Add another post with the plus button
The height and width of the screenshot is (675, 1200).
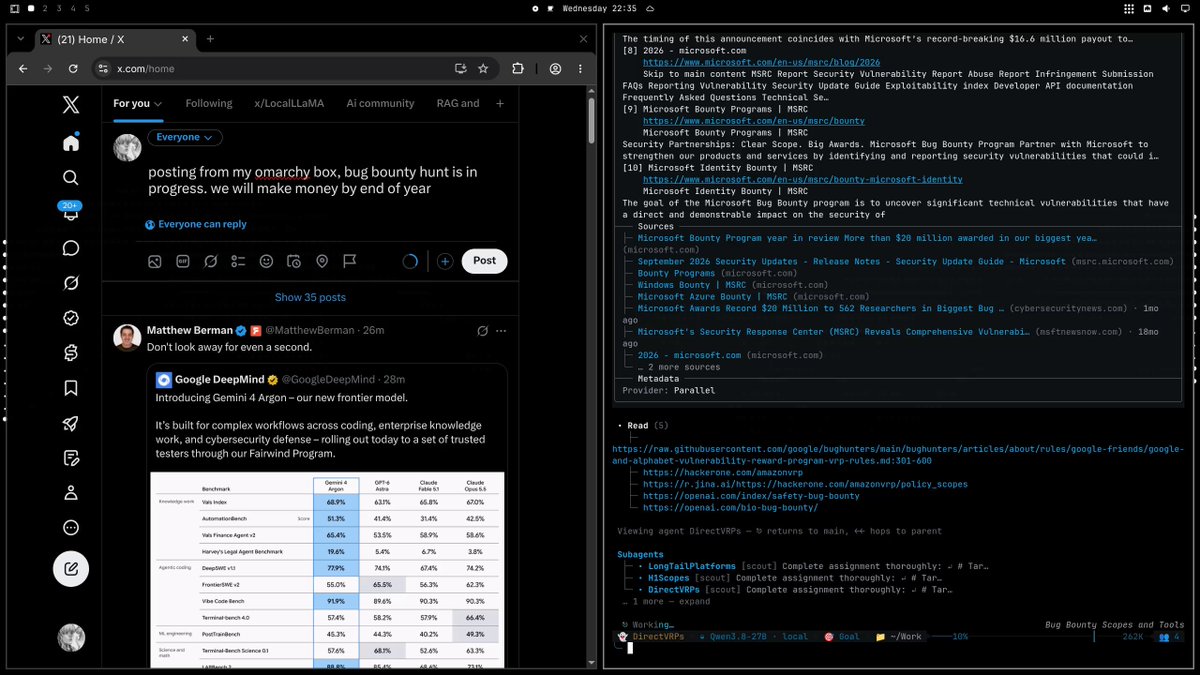(445, 261)
